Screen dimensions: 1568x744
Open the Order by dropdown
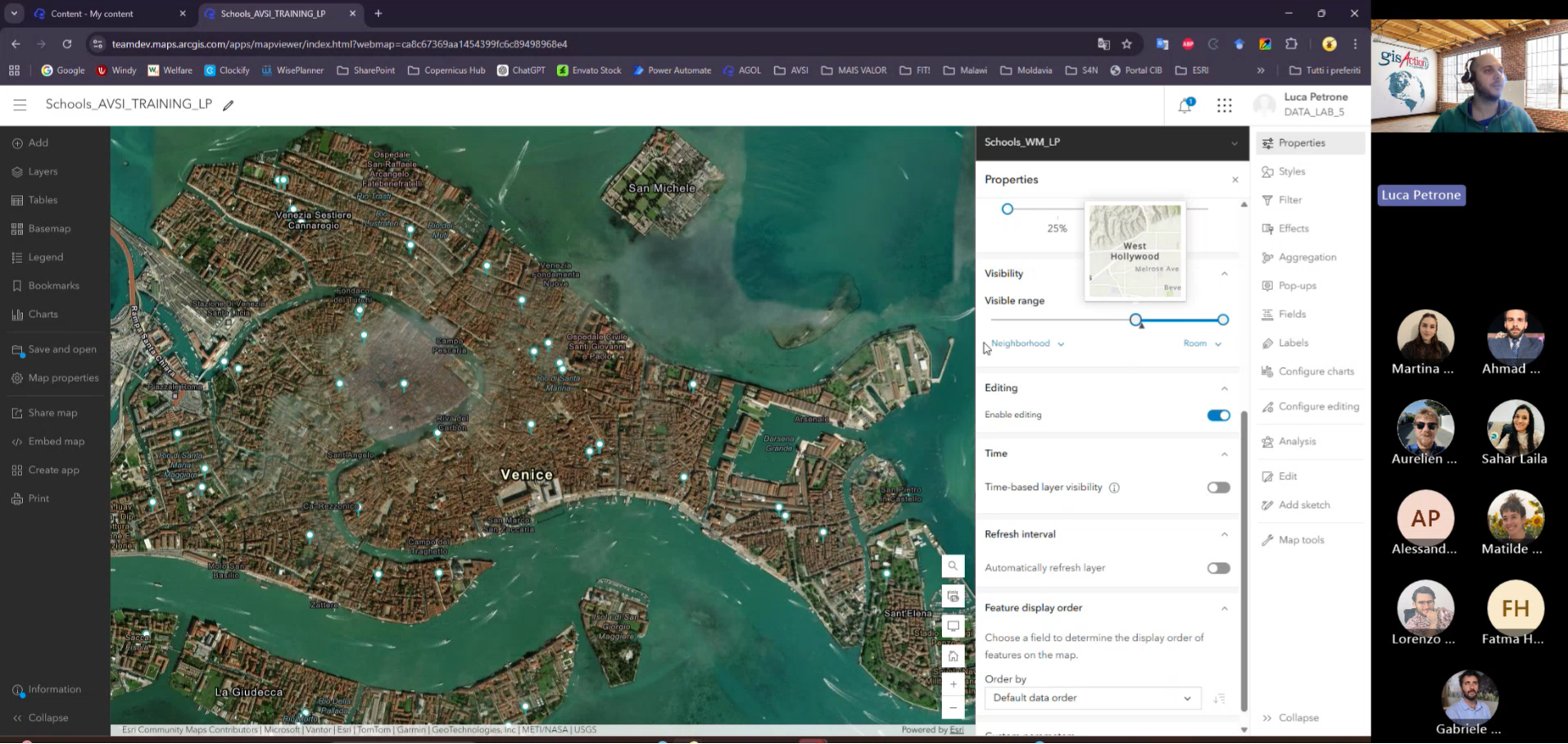1092,698
